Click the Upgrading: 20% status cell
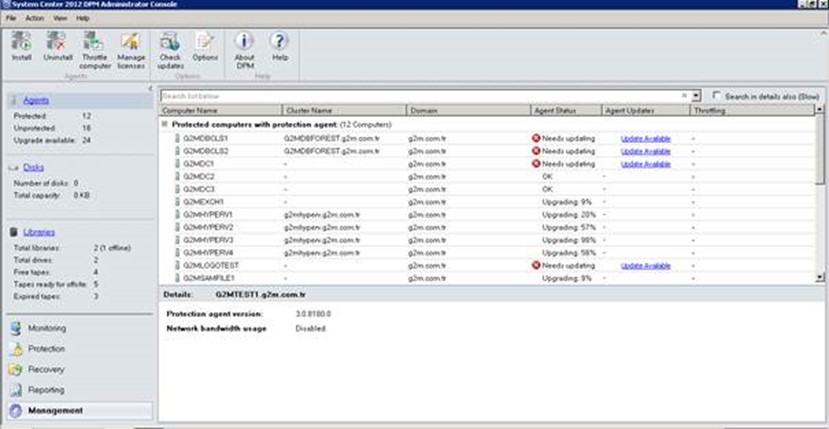This screenshot has height=429, width=829. (x=569, y=215)
